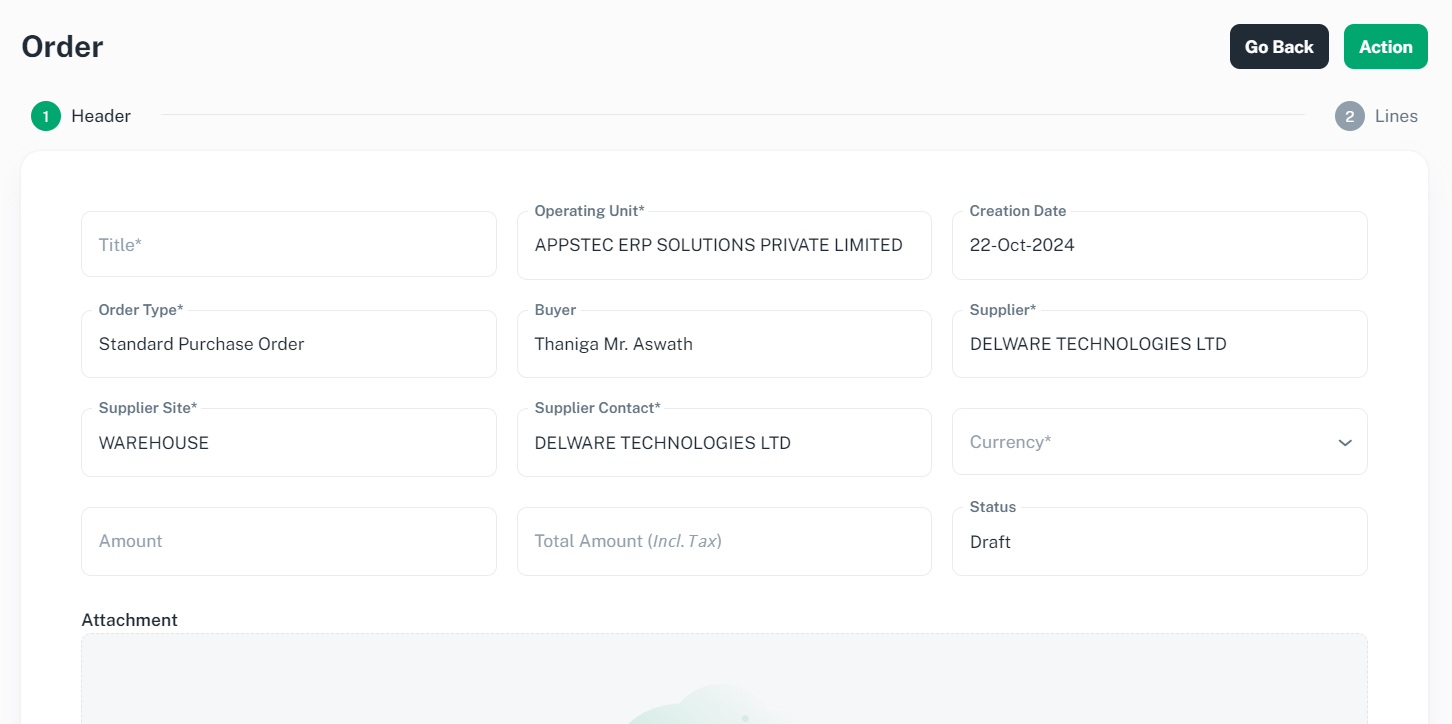This screenshot has height=724, width=1452.
Task: Click the step 2 circle icon
Action: (x=1349, y=116)
